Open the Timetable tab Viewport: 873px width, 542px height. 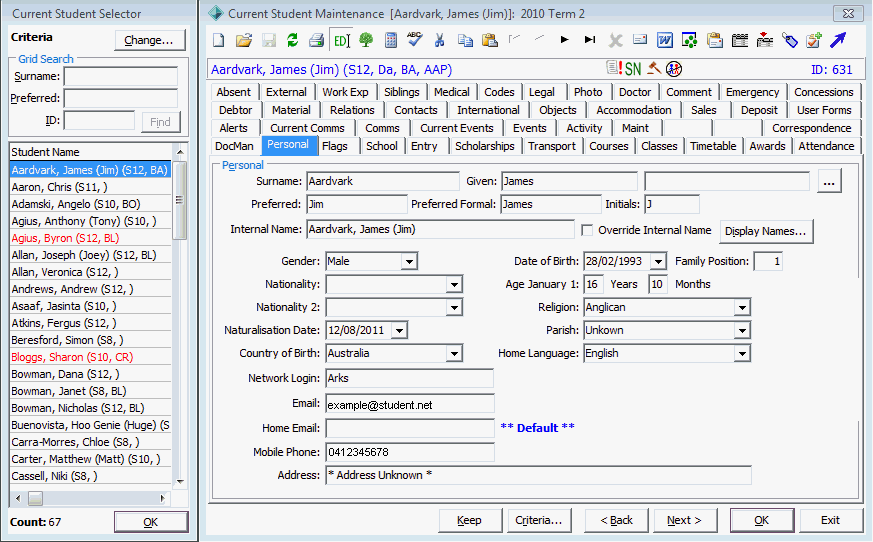coord(713,146)
